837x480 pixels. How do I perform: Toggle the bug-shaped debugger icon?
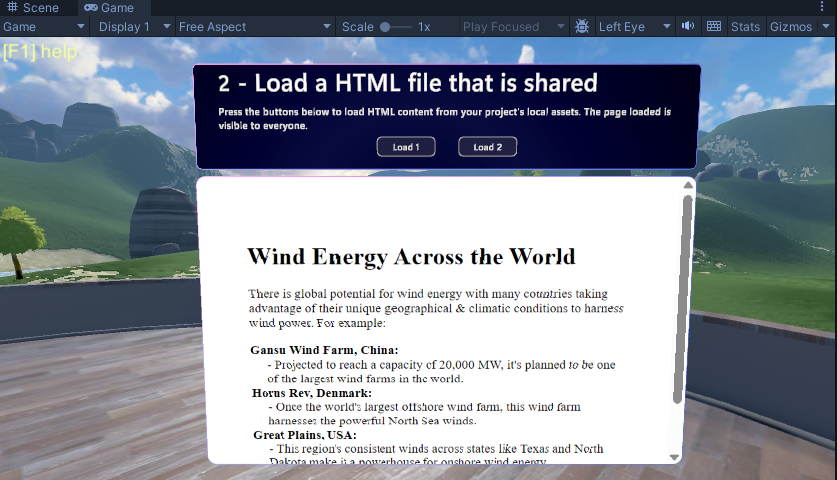pyautogui.click(x=582, y=27)
